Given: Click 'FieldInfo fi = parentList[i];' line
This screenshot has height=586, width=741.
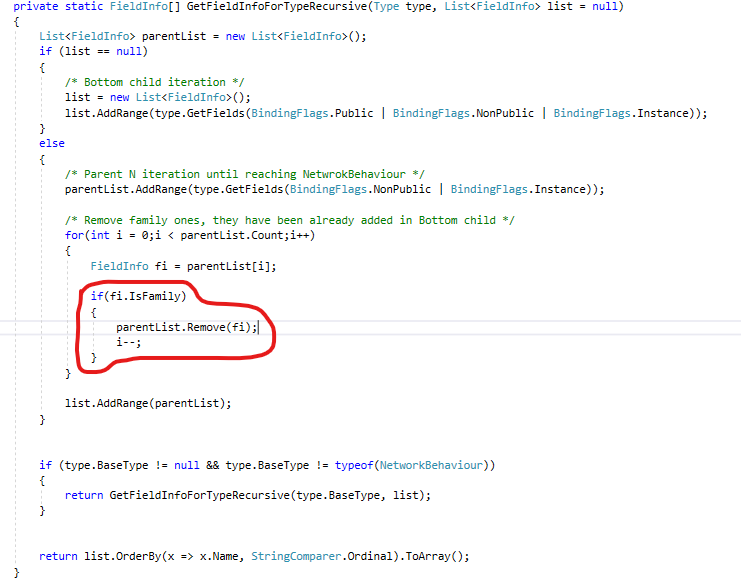Looking at the screenshot, I should pyautogui.click(x=183, y=266).
